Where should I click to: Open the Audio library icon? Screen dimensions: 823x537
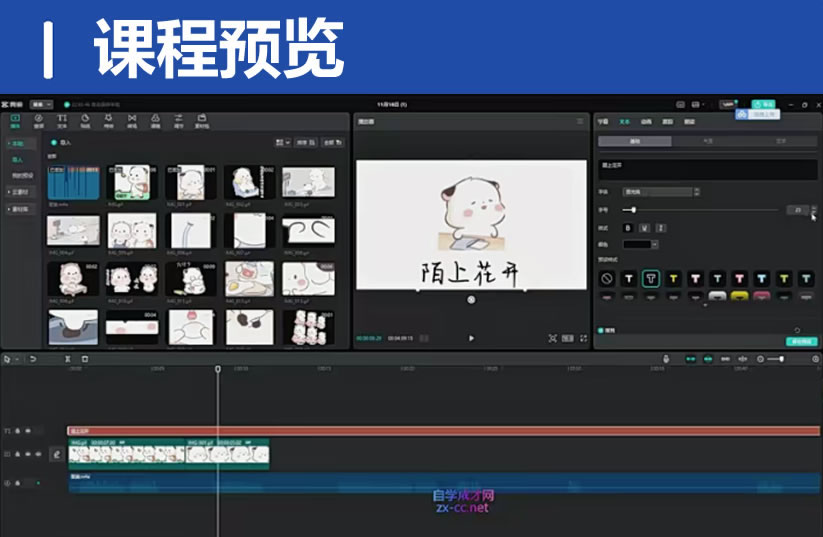point(39,121)
